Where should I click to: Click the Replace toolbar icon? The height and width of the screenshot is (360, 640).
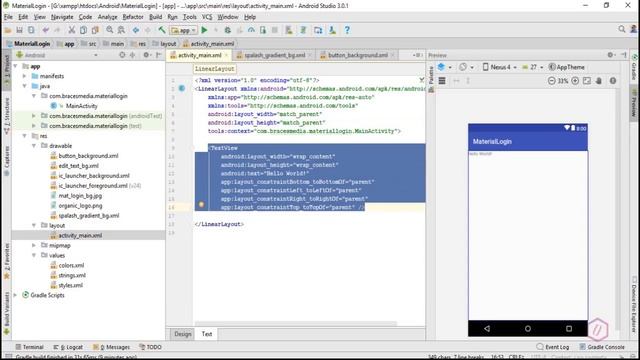121,30
